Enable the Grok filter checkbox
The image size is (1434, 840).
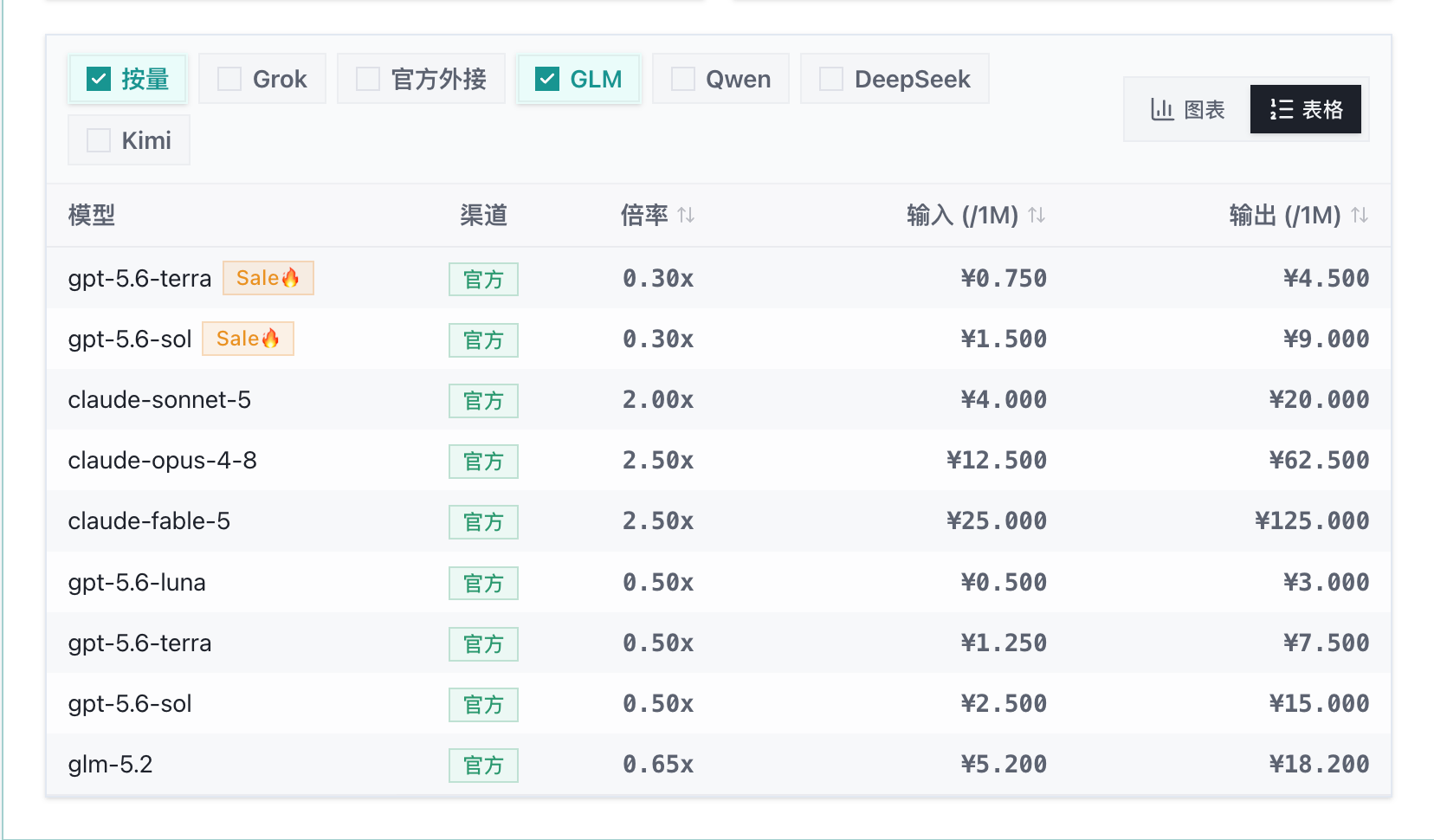coord(229,79)
